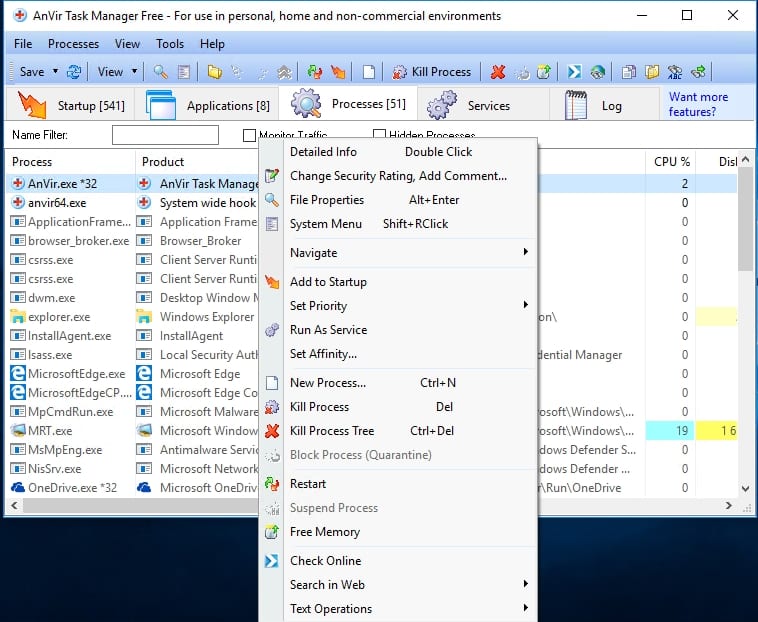Switch to the Applications [8] tab
The height and width of the screenshot is (622, 758).
coord(207,105)
